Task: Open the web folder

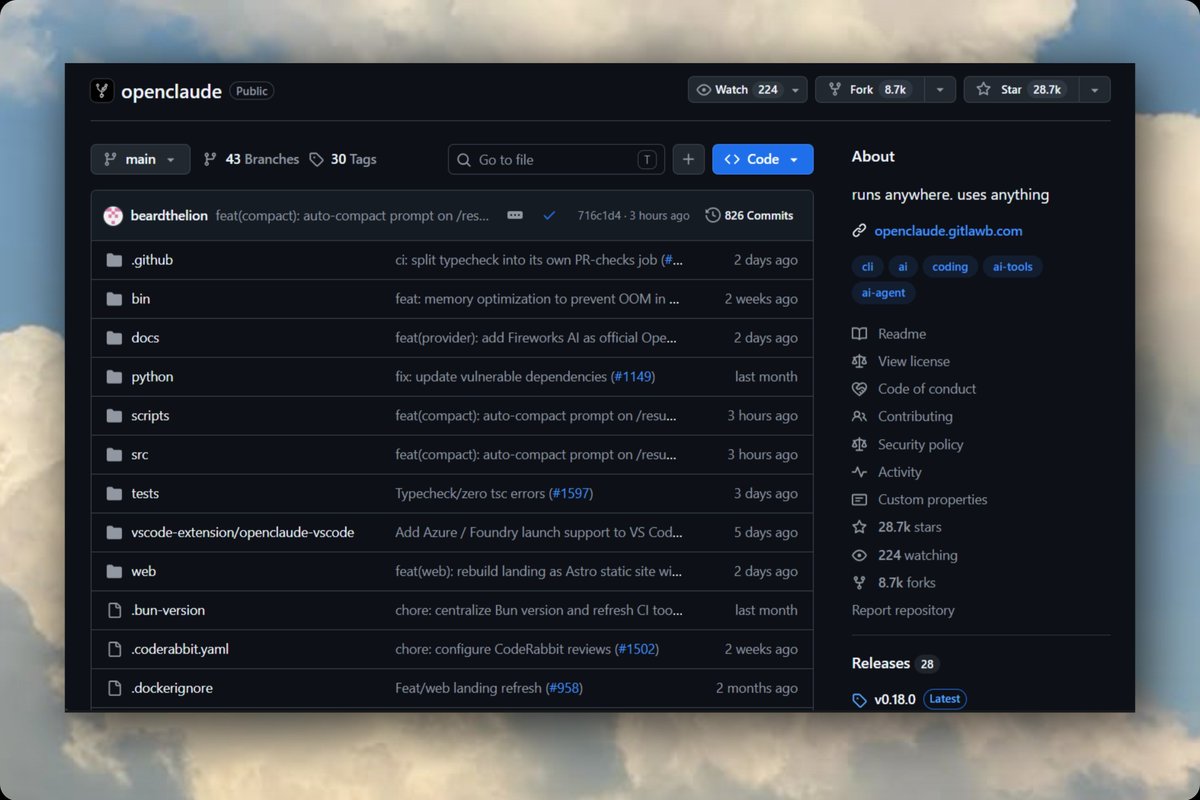Action: tap(143, 572)
